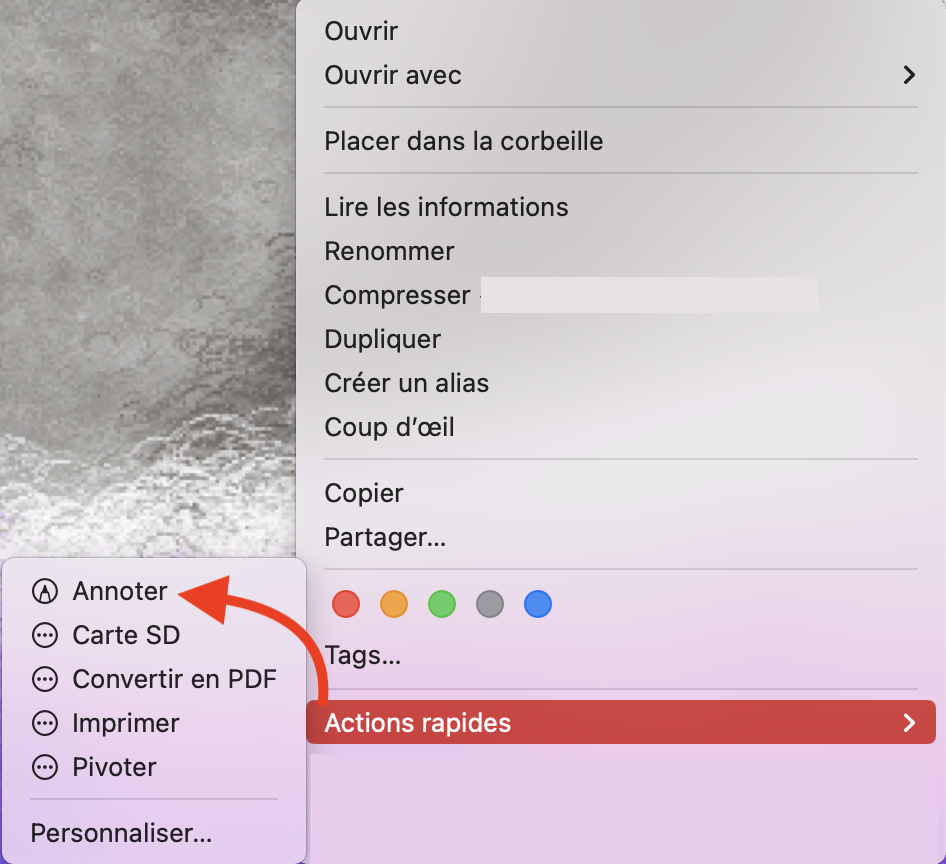Select Dupliquer menu entry
This screenshot has height=864, width=946.
[x=382, y=339]
